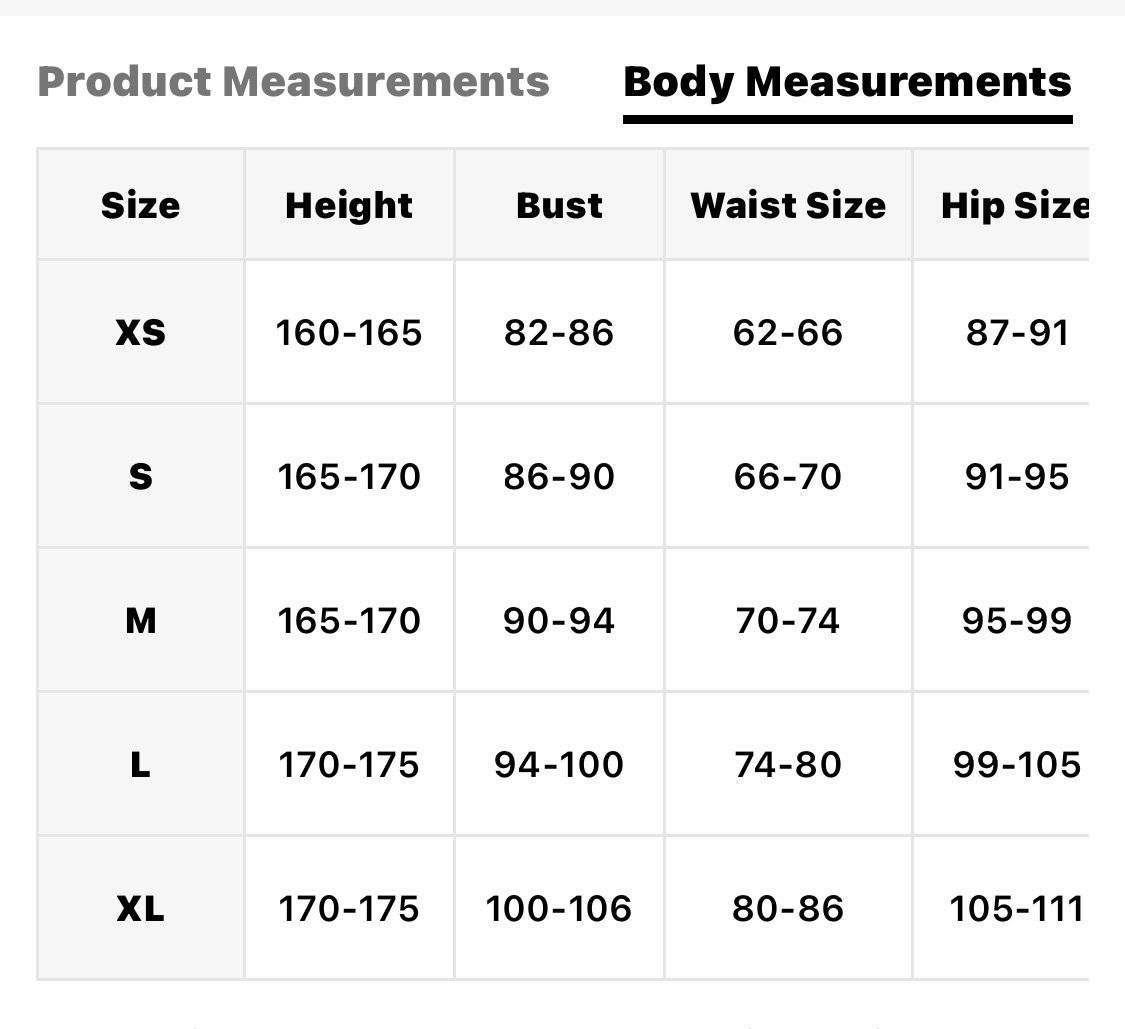Click M waist cell 70-74
This screenshot has height=1029, width=1125.
click(788, 620)
